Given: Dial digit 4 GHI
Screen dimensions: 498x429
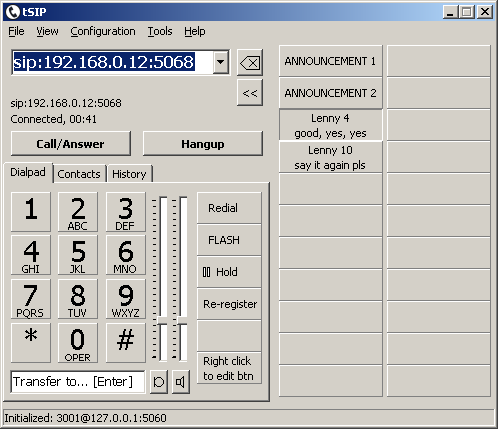Looking at the screenshot, I should tap(31, 255).
